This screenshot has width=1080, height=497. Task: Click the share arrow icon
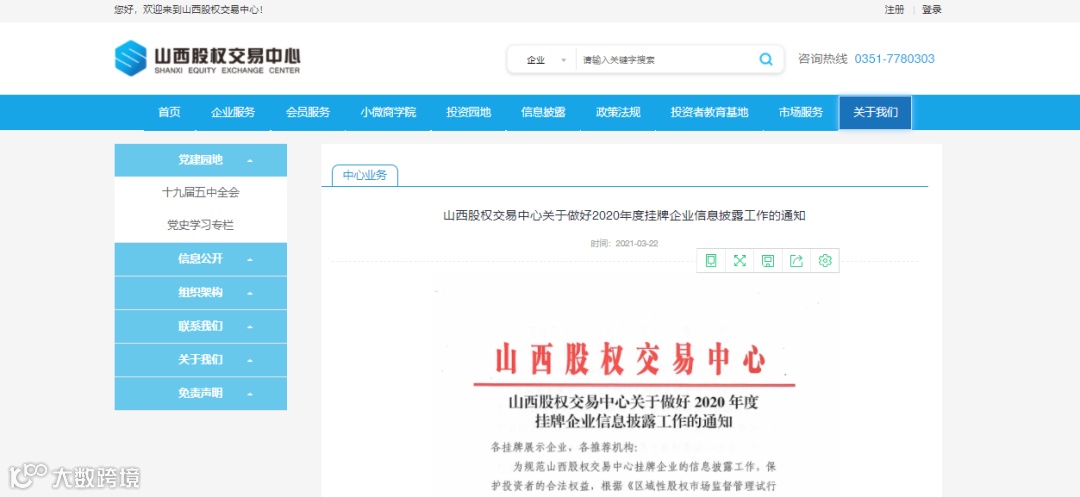(x=796, y=260)
